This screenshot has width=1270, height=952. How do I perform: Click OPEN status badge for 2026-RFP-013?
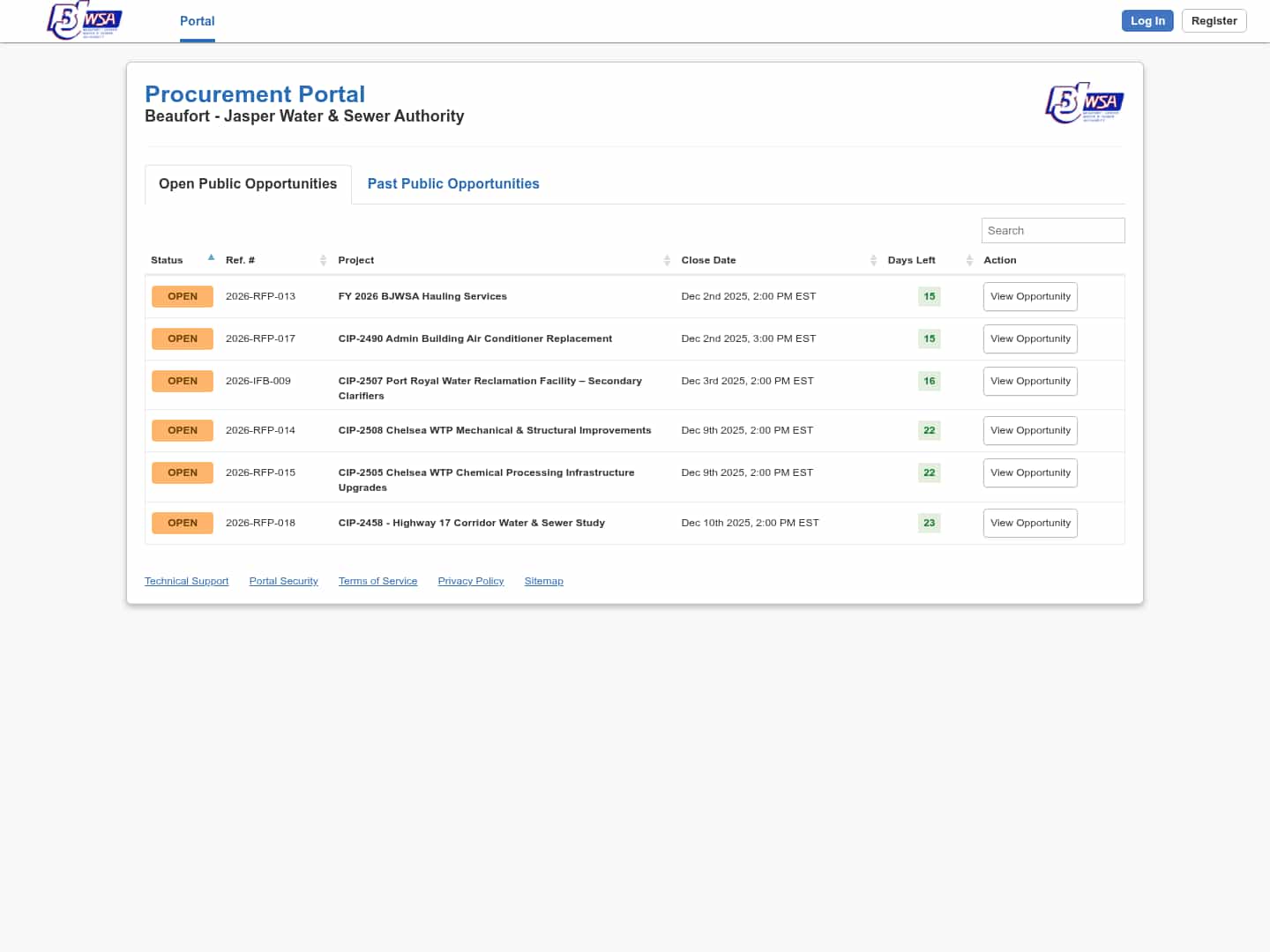click(183, 296)
